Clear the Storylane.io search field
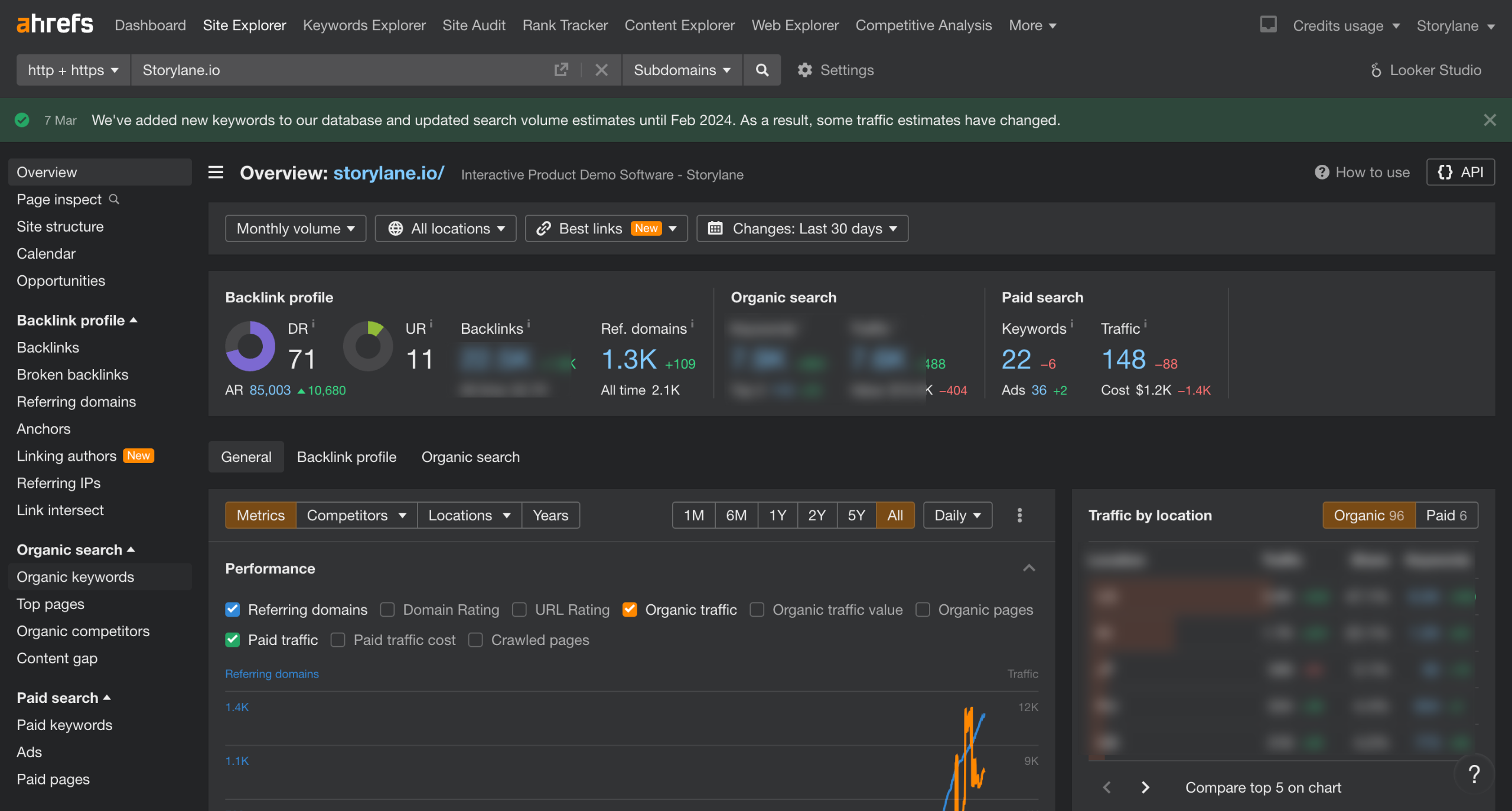The image size is (1512, 811). point(601,70)
